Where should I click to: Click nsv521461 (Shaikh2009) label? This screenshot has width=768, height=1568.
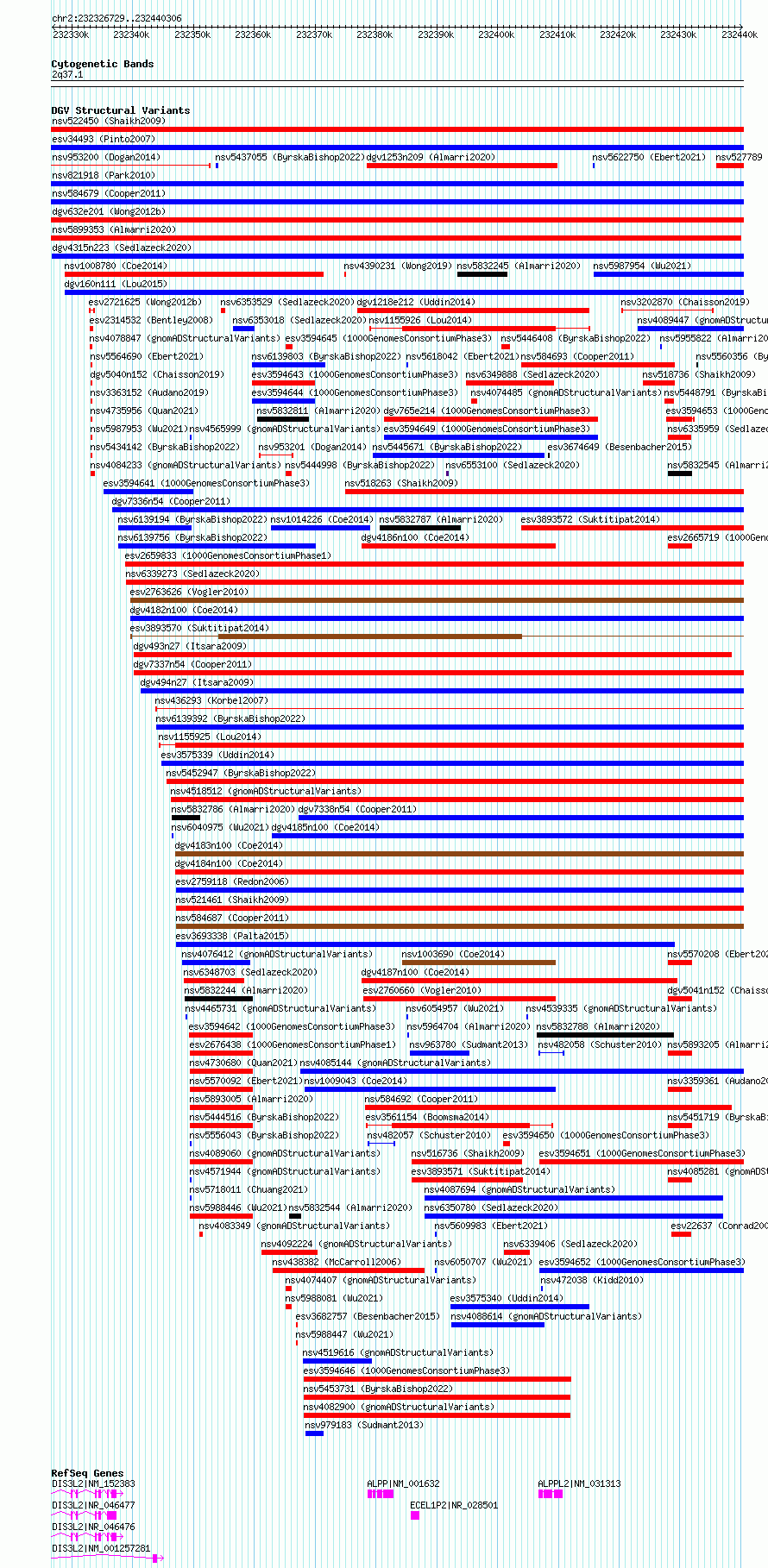(232, 900)
